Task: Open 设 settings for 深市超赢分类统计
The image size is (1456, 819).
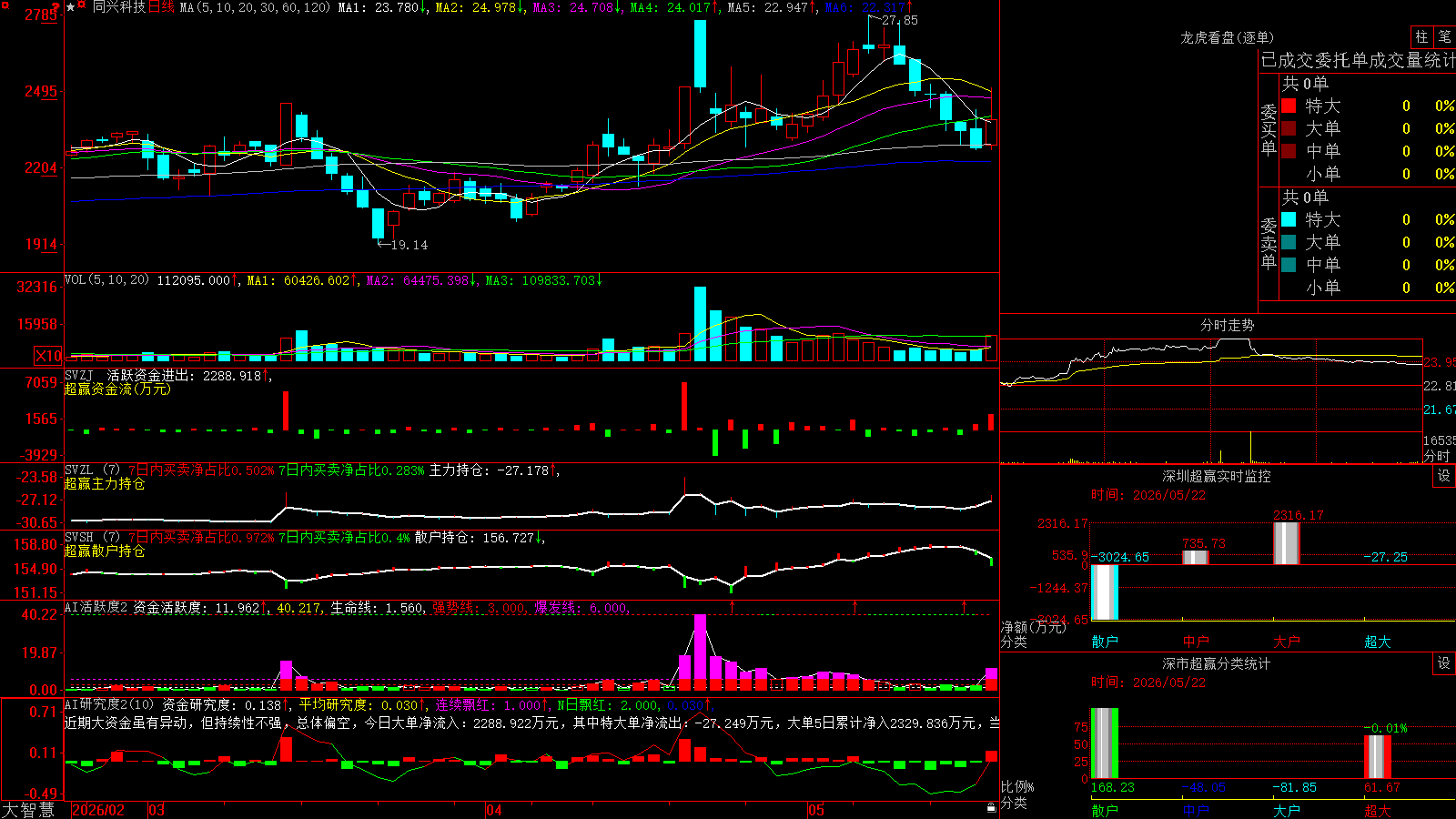Action: click(1444, 664)
